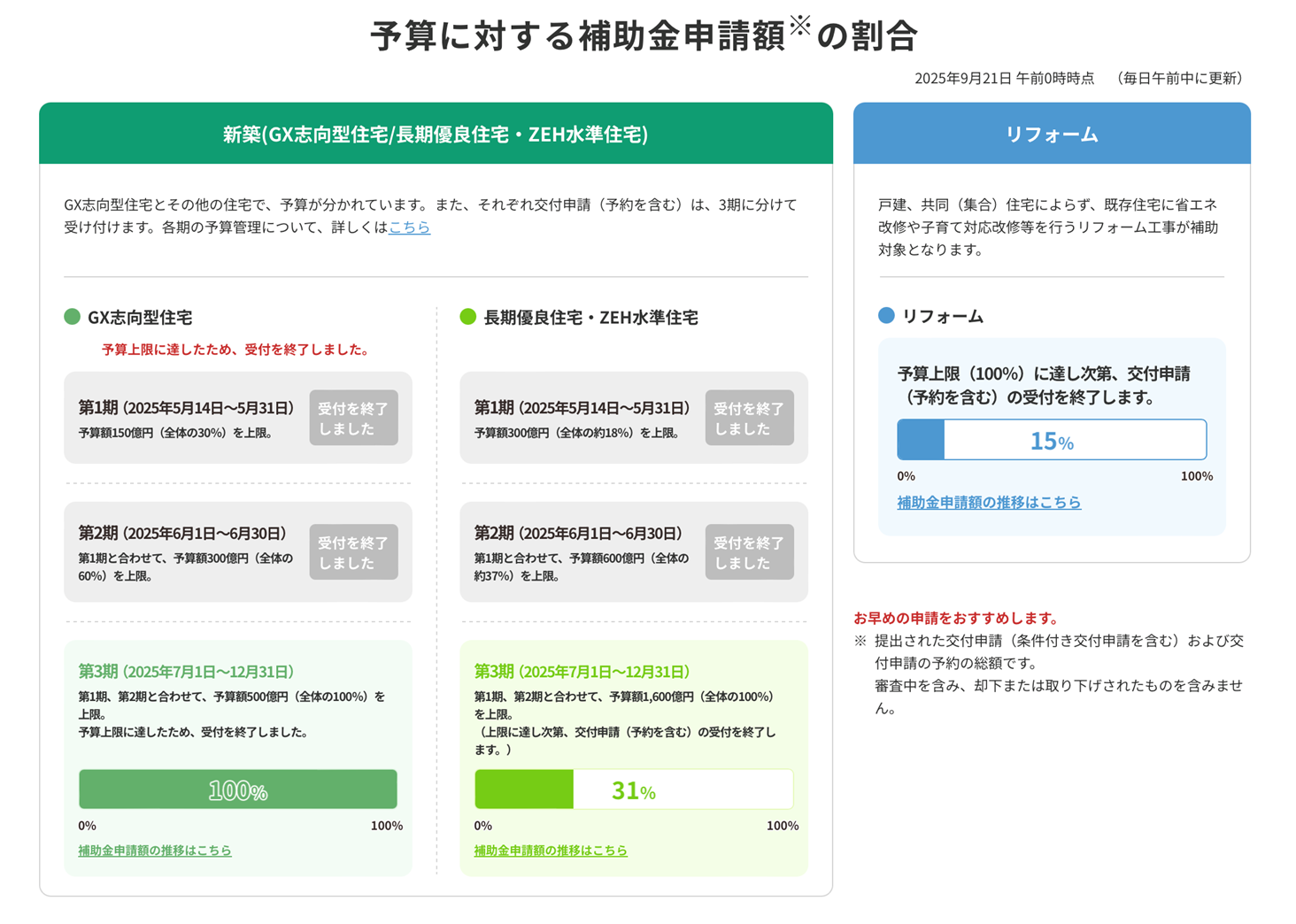Open the こちら link about budget management
This screenshot has height=924, width=1296.
(x=409, y=227)
